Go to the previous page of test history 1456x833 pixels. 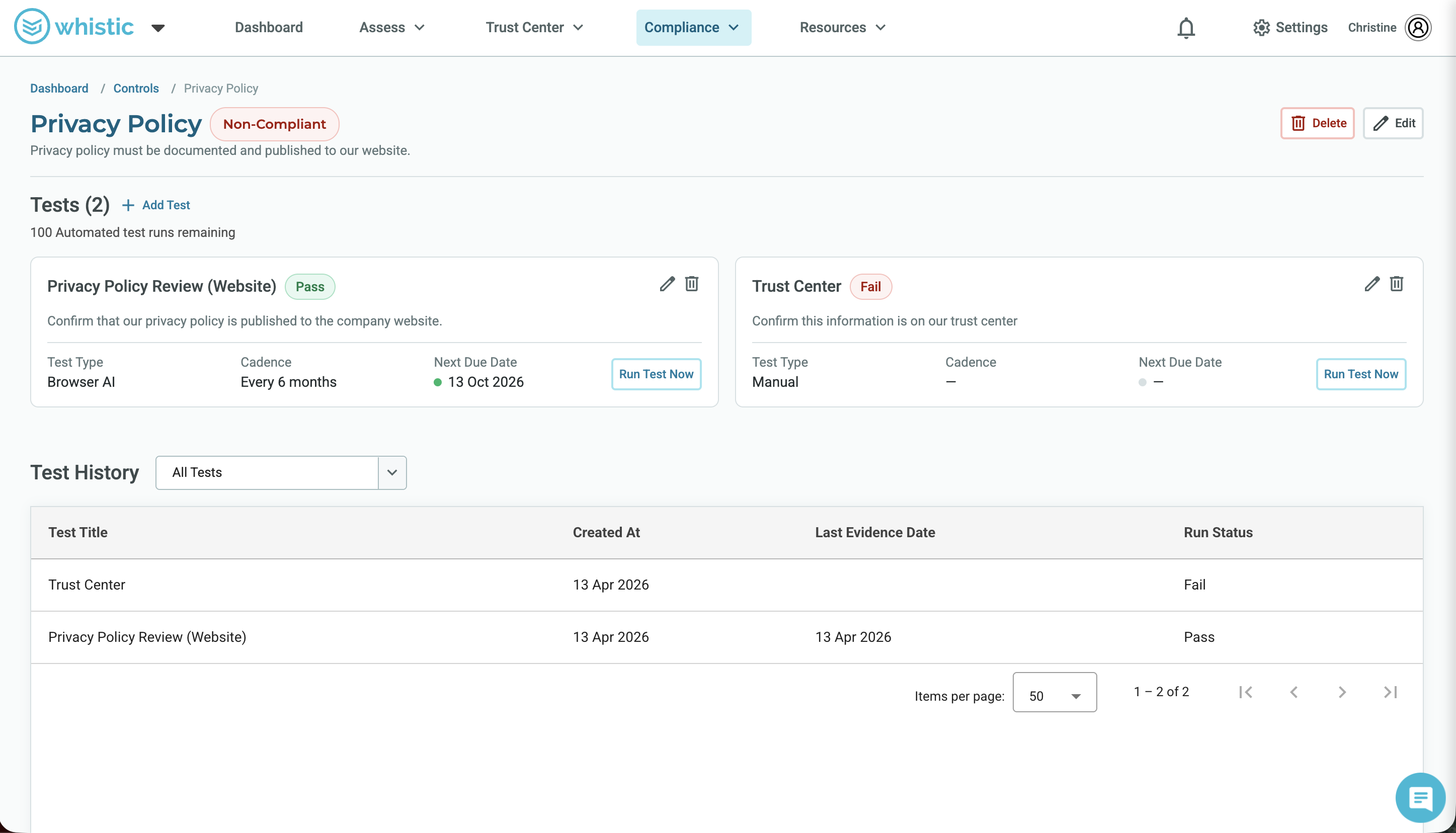click(1294, 692)
